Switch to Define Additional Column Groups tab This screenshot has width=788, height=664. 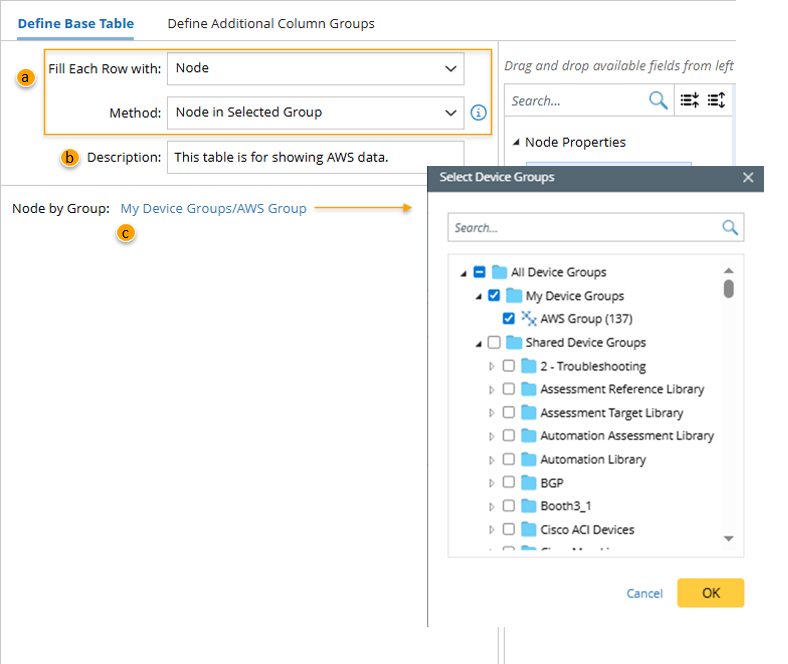[270, 23]
